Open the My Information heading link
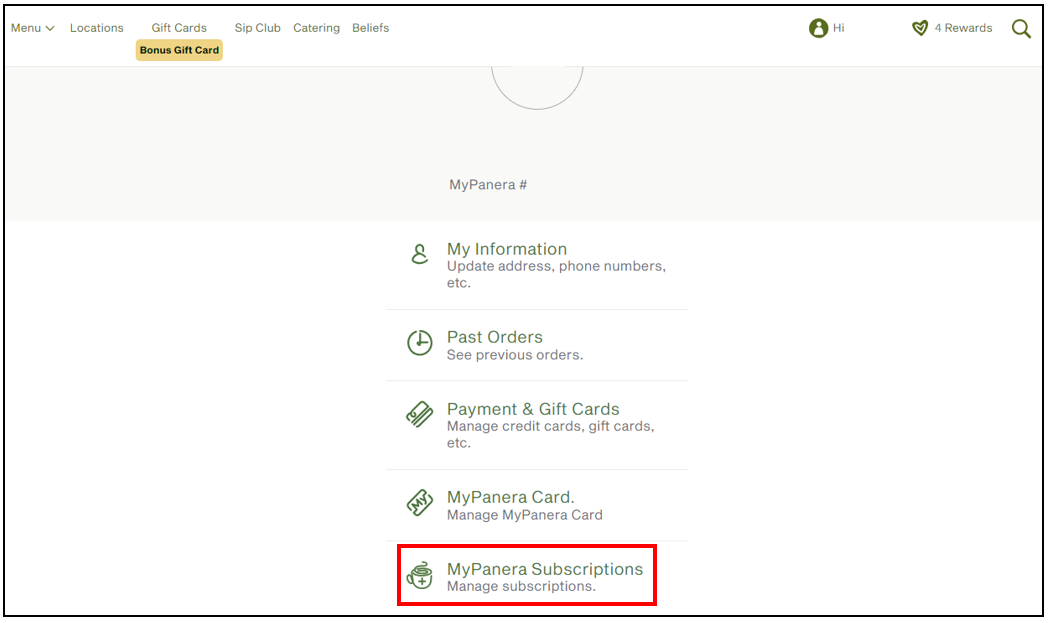Viewport: 1050px width, 623px height. coord(507,249)
